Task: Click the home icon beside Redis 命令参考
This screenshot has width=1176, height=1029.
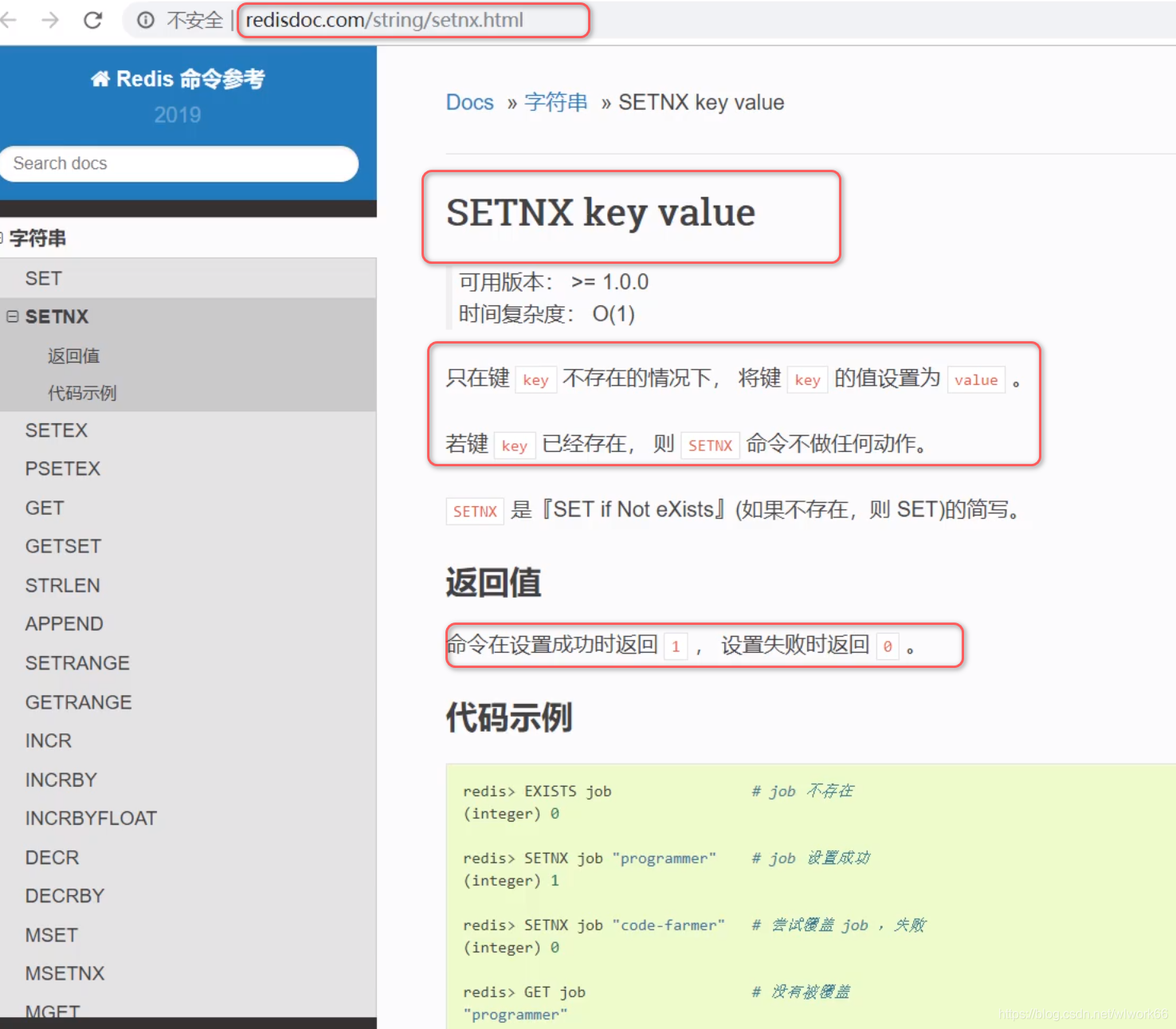Action: [100, 79]
